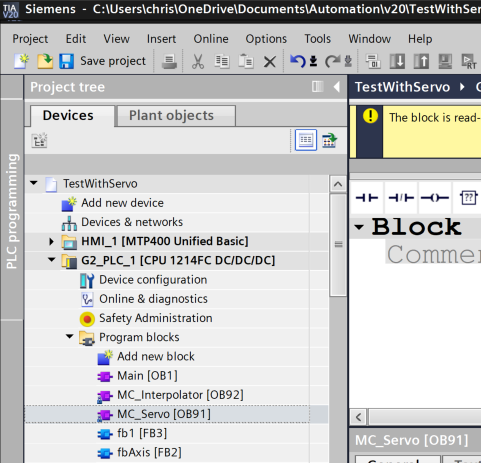Open Devices & networks
Image resolution: width=481 pixels, height=463 pixels.
tap(132, 222)
